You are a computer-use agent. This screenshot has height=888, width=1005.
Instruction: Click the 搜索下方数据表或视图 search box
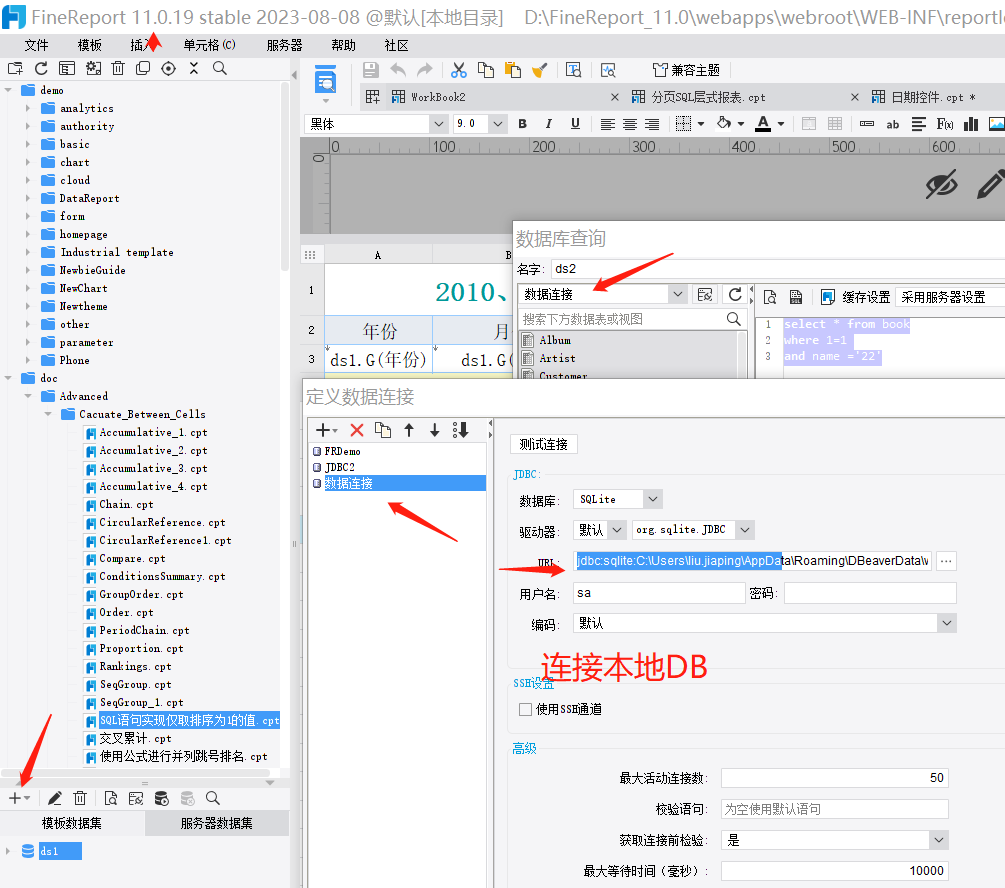pyautogui.click(x=631, y=319)
